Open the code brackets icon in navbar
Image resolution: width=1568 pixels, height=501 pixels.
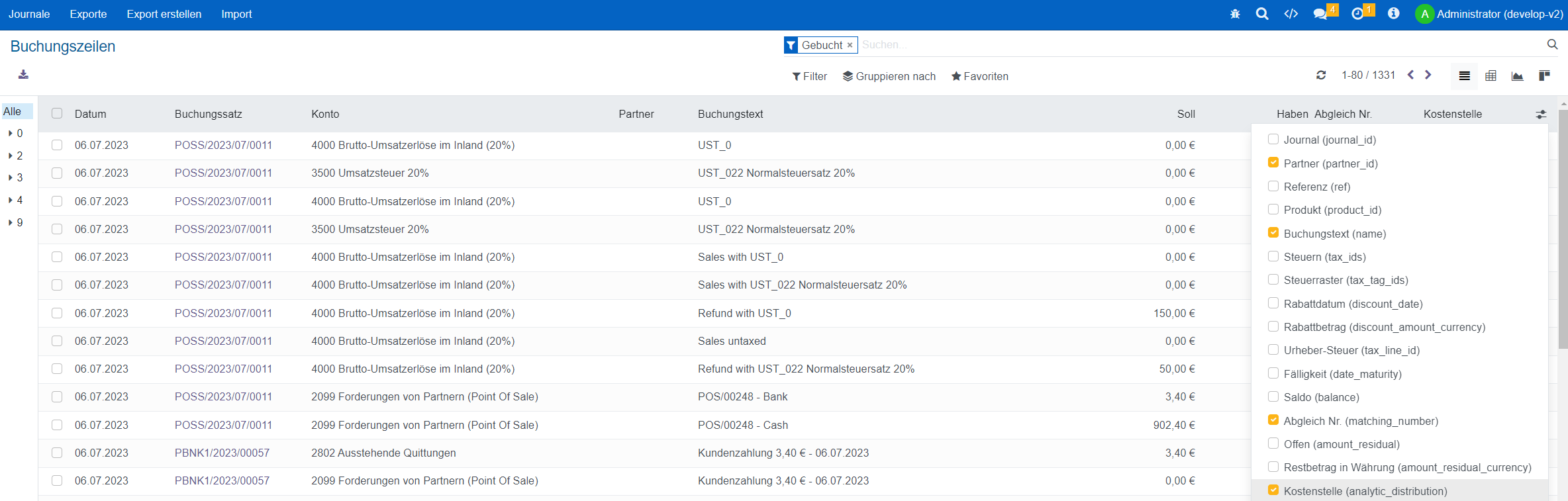click(1291, 14)
